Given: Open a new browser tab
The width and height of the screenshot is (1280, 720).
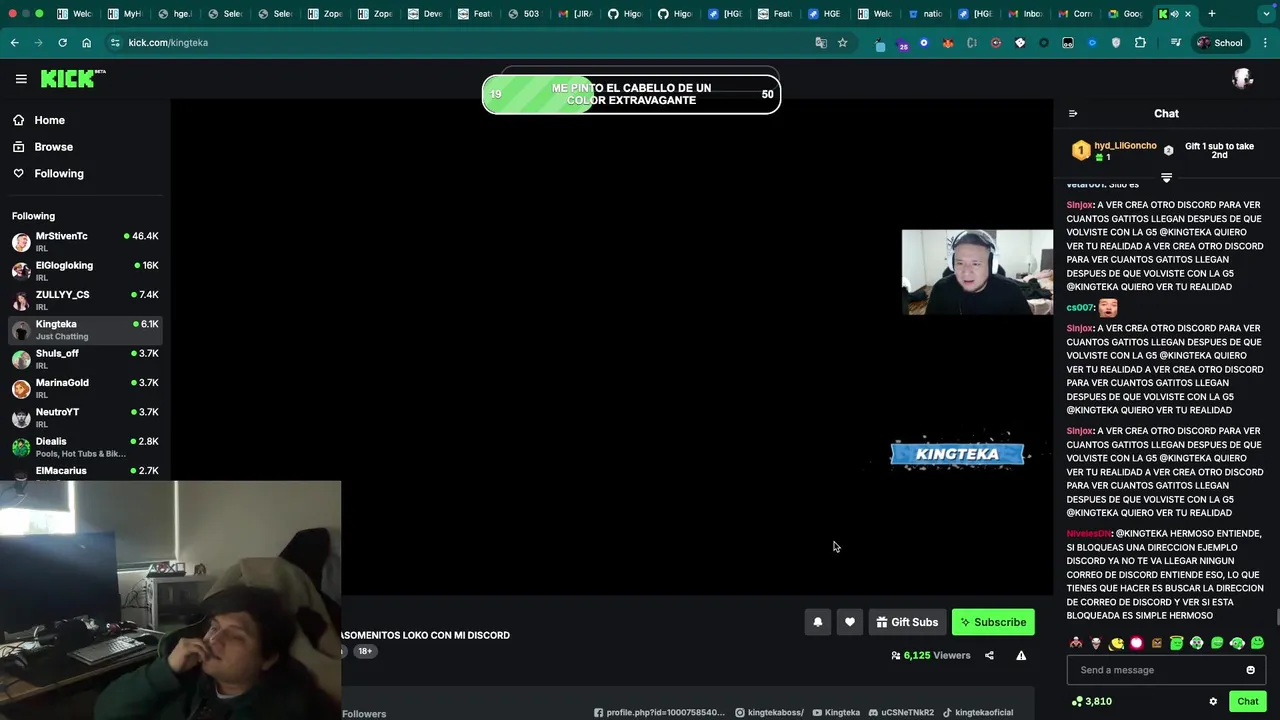Looking at the screenshot, I should pyautogui.click(x=1211, y=14).
